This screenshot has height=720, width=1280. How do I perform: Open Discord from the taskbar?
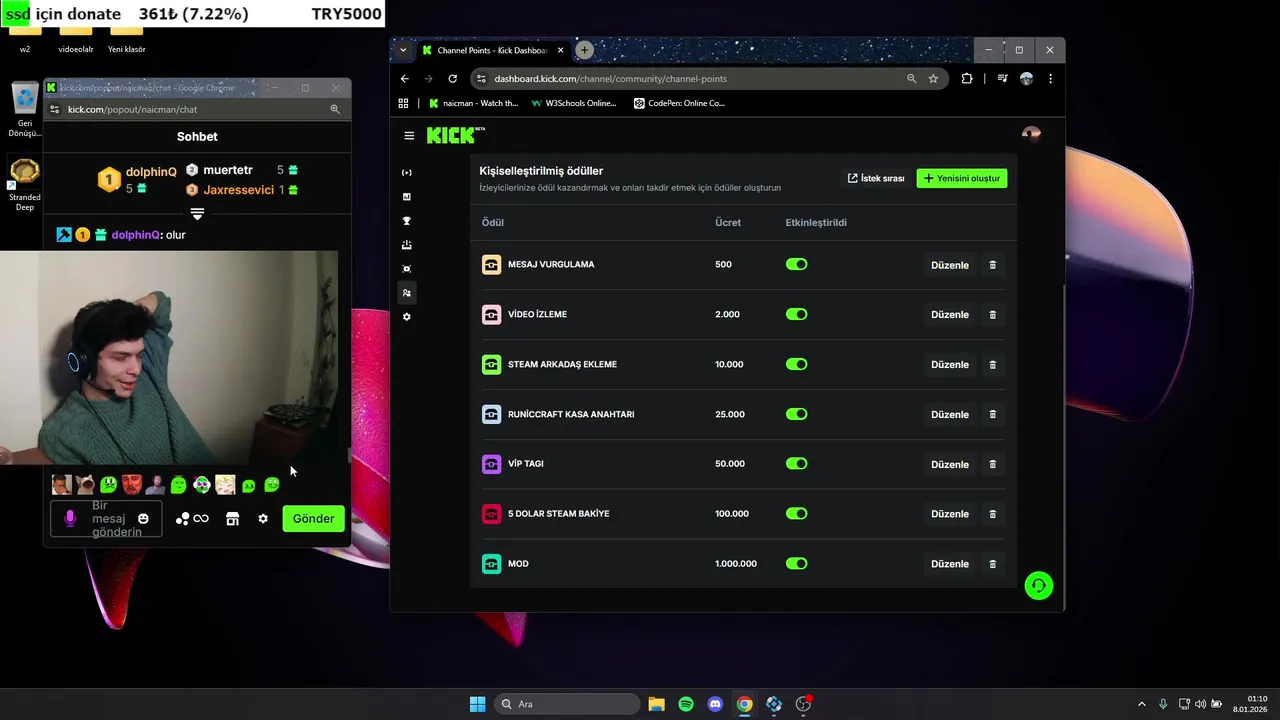tap(715, 704)
